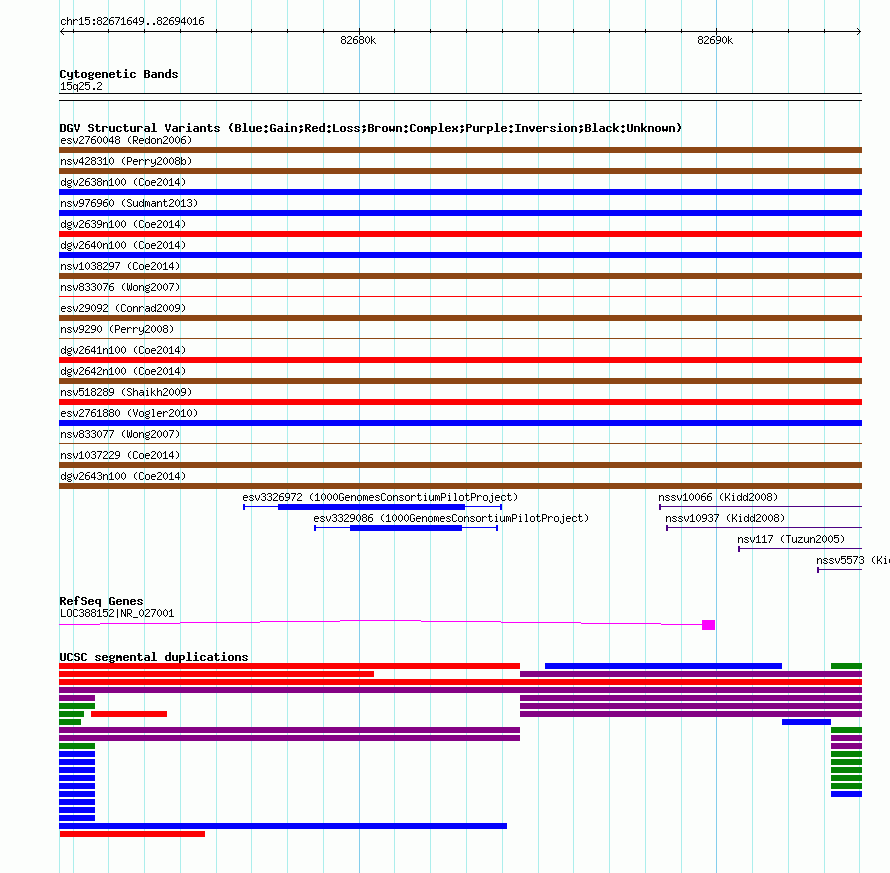Click nsv518289 (Shaikh2009) label
Screen dimensions: 890x873
126,392
